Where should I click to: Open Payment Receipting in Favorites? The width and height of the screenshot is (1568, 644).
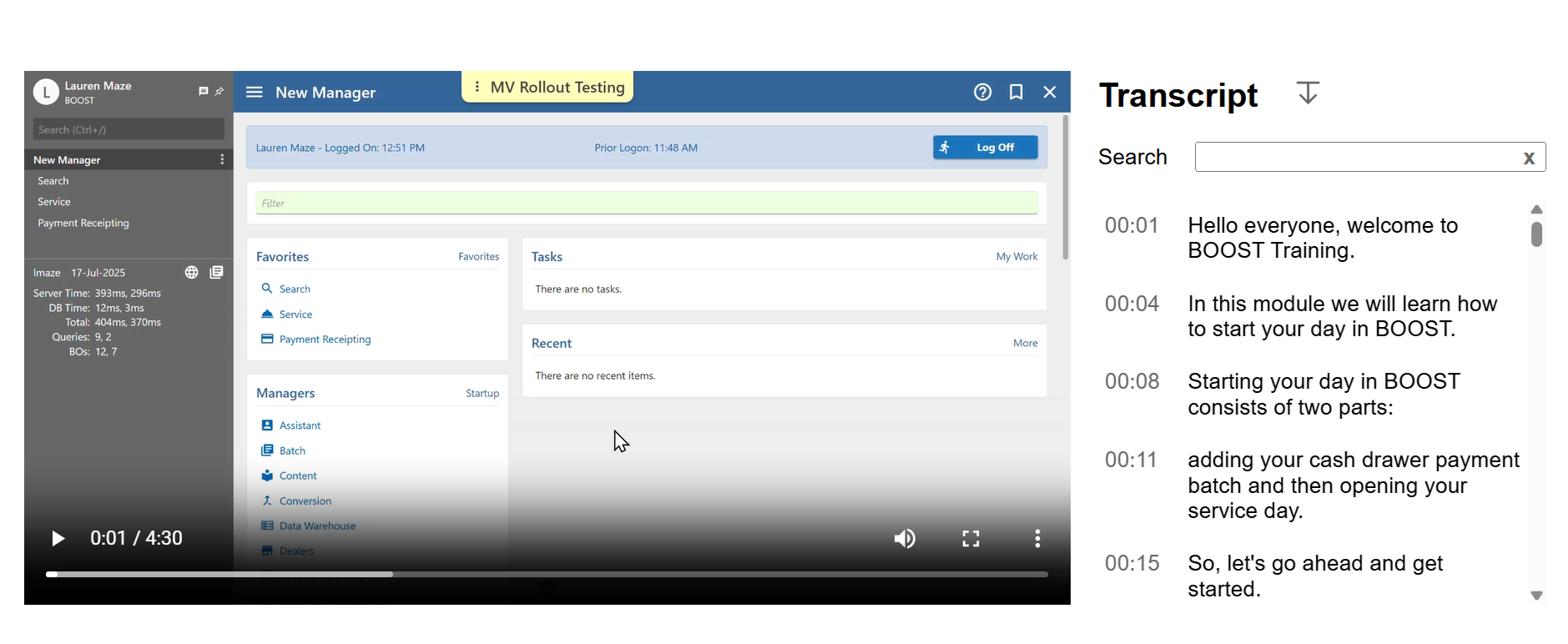pos(325,340)
